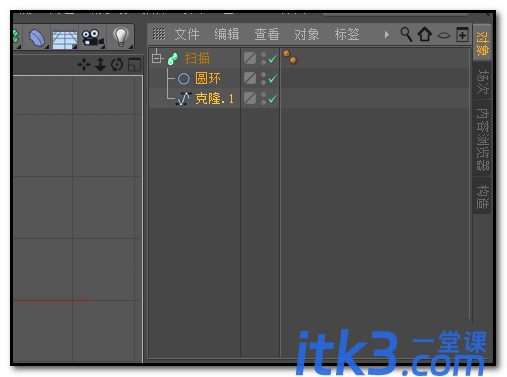
Task: Show more menus via the arrow
Action: [x=386, y=34]
